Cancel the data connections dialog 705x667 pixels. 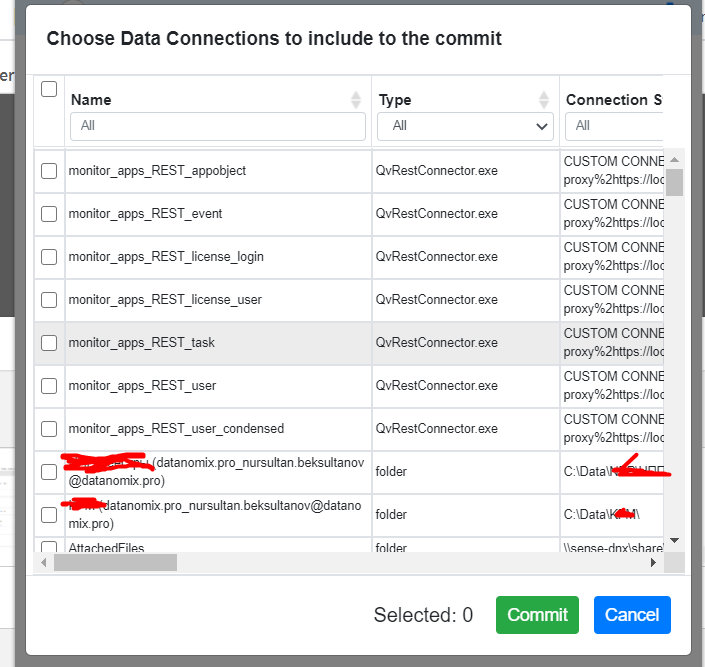632,615
